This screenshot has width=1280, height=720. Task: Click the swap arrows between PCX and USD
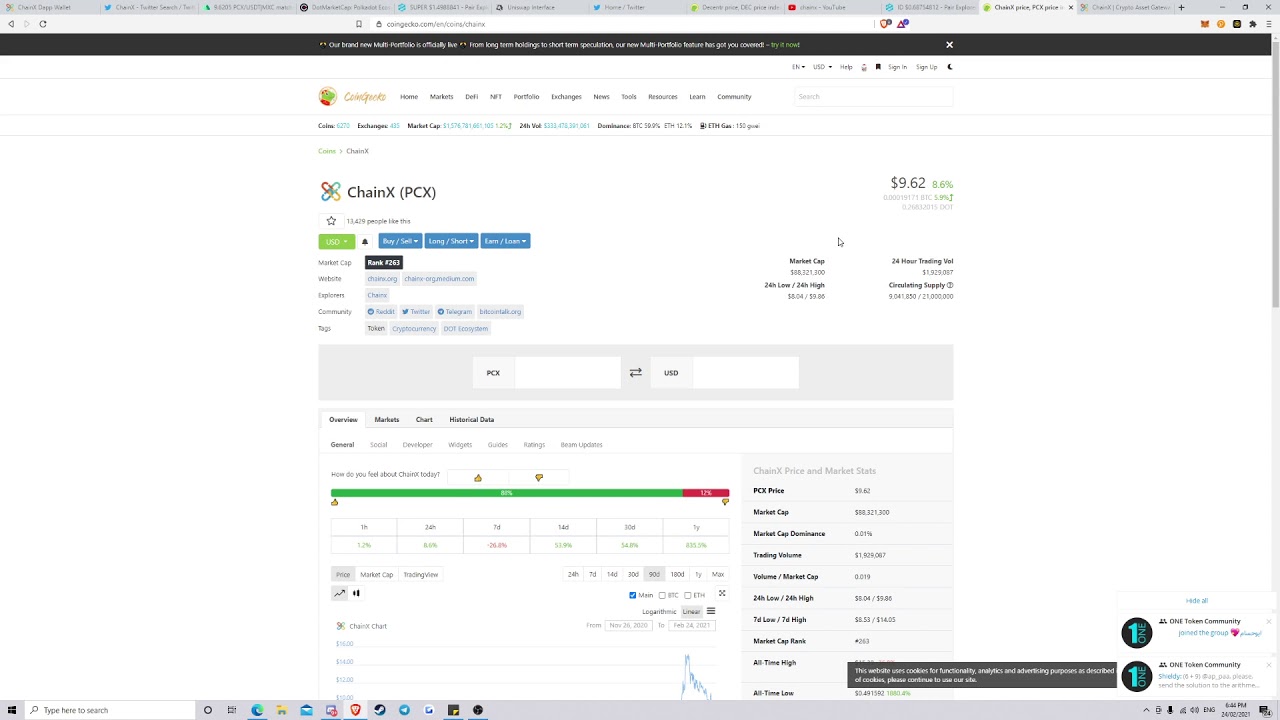click(635, 373)
